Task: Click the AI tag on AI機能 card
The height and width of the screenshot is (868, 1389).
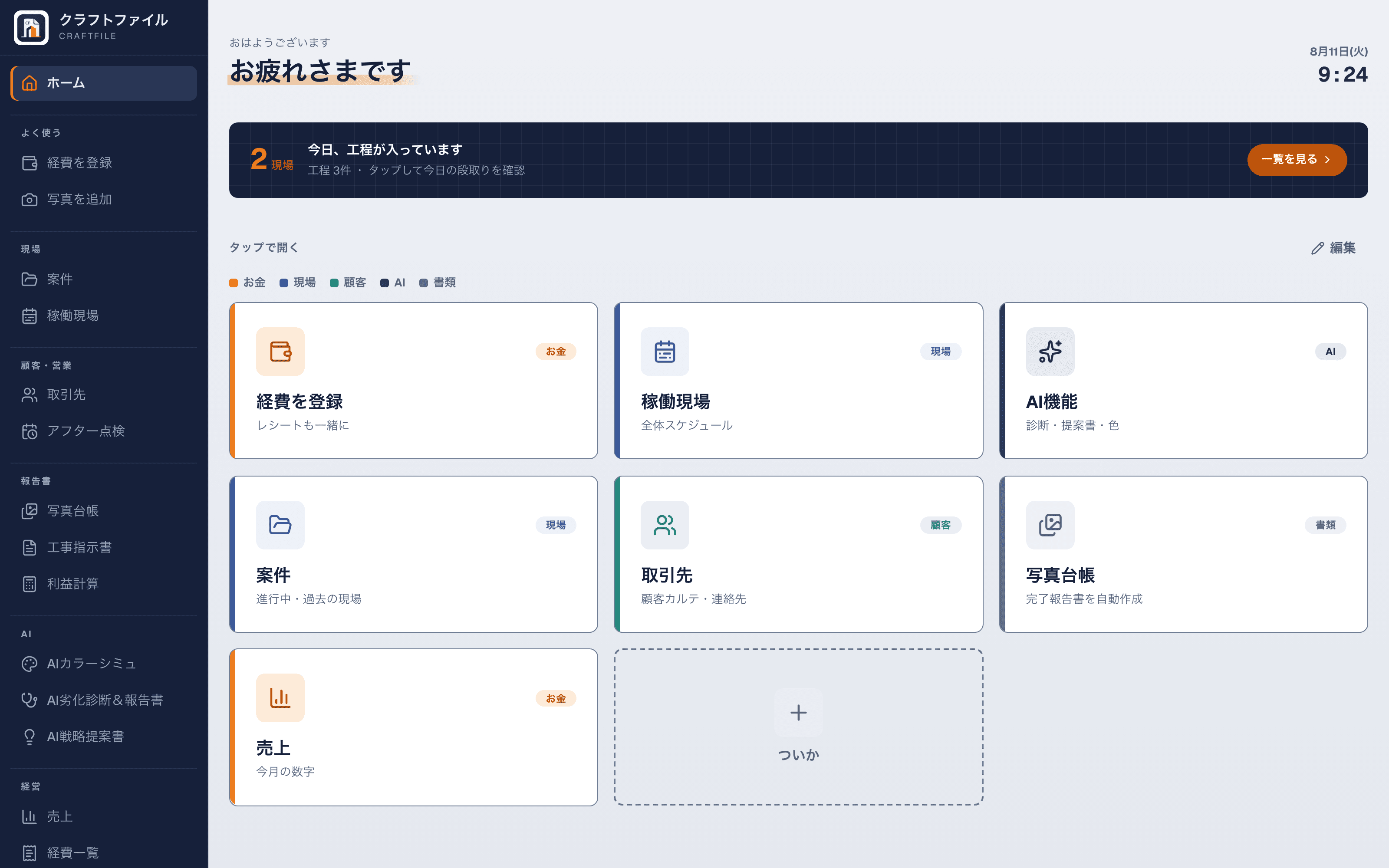Action: [x=1330, y=352]
